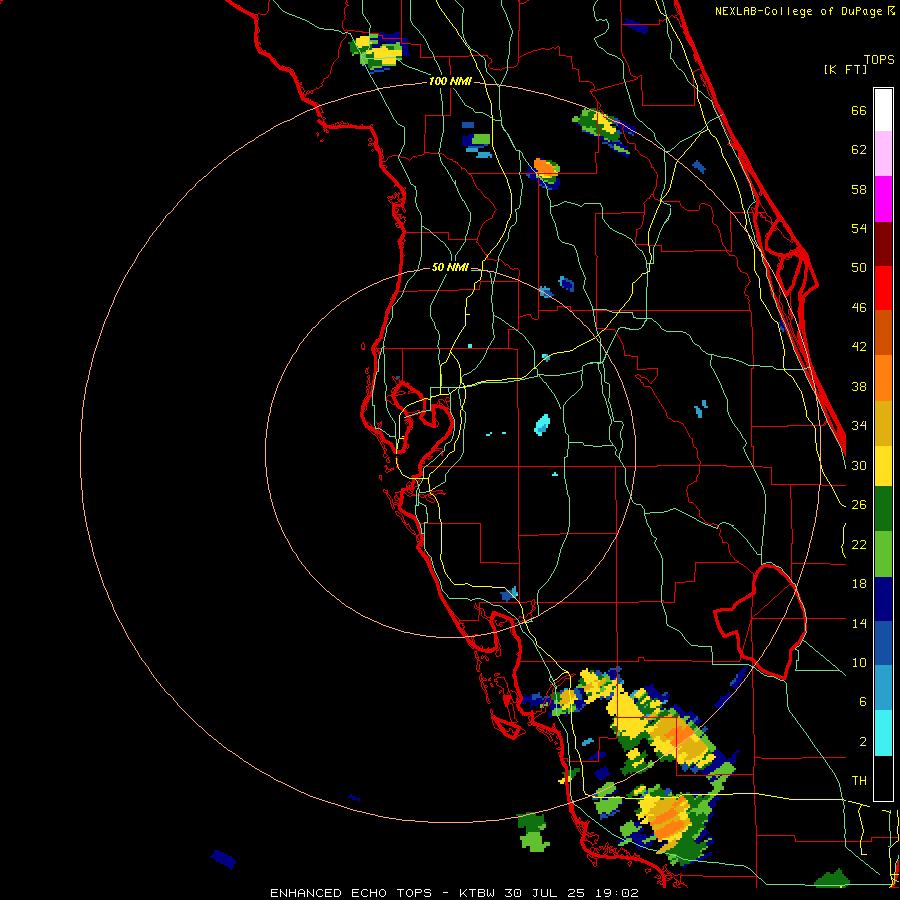The image size is (900, 900).
Task: Click the 14 value on the scale
Action: [859, 623]
